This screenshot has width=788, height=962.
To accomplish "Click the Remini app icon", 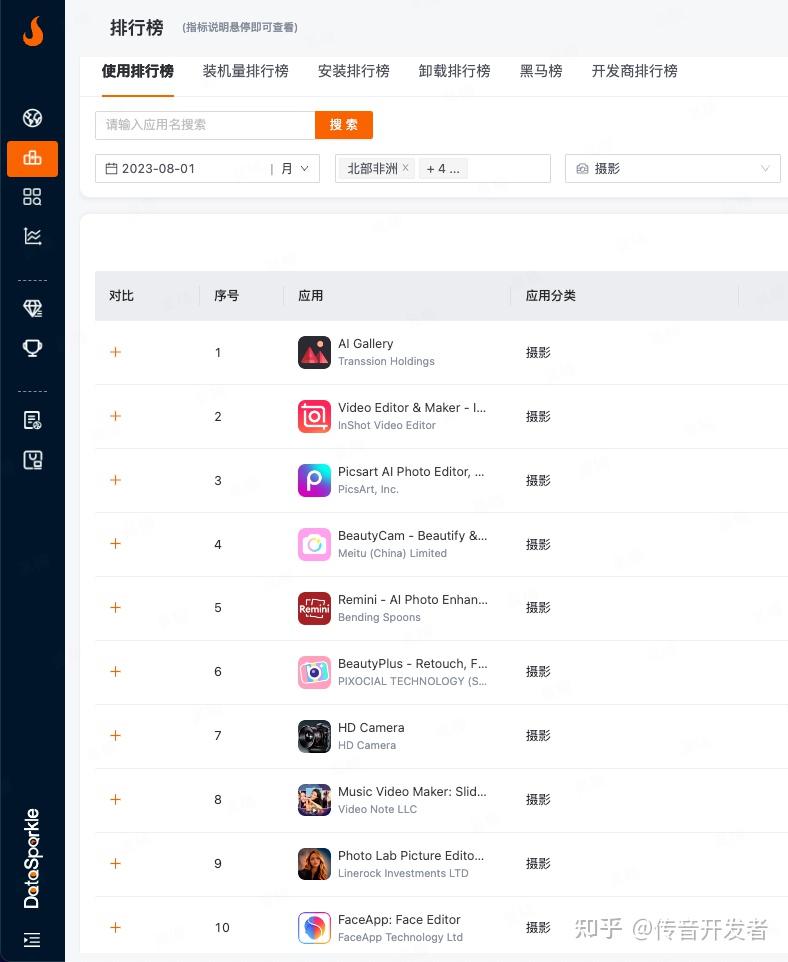I will pyautogui.click(x=314, y=608).
